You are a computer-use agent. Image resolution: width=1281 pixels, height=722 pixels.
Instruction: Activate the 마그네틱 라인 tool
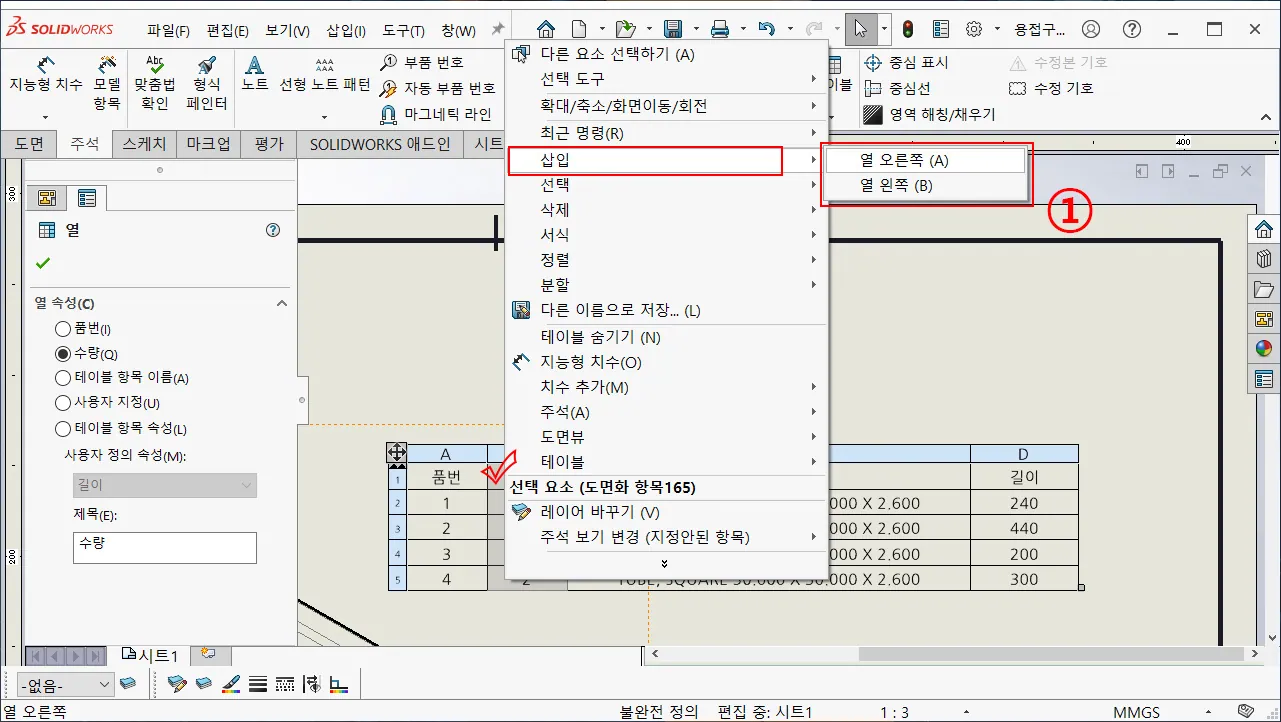click(x=388, y=115)
